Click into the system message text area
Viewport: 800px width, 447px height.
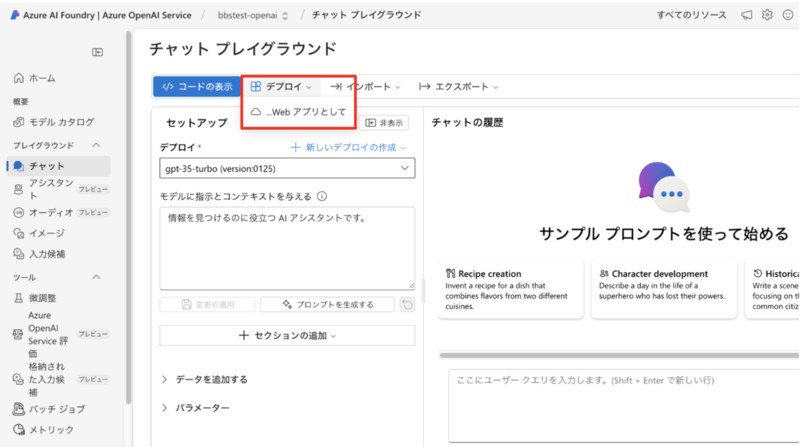(287, 248)
